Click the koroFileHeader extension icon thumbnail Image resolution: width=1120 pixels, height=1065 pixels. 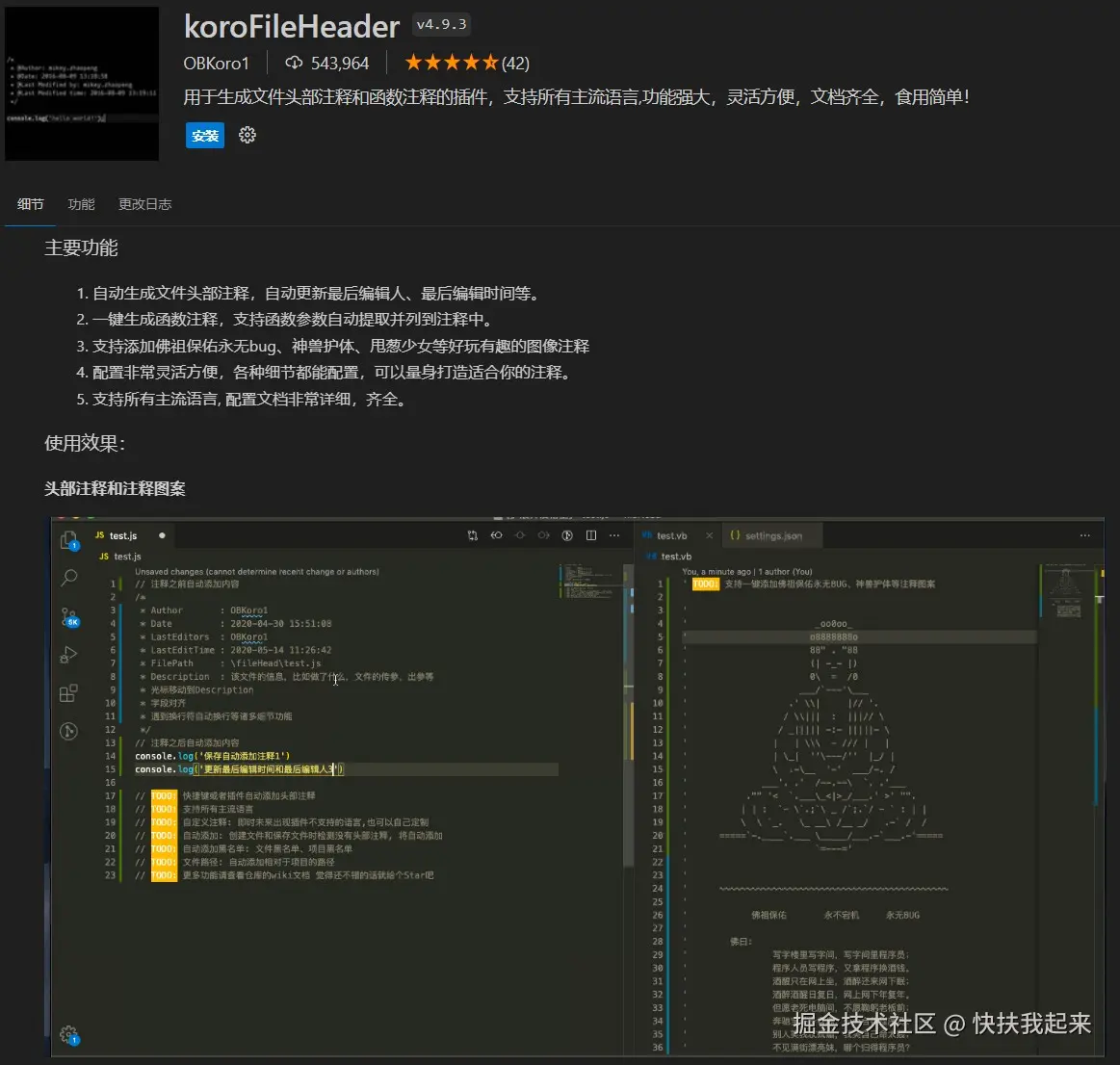[x=82, y=84]
